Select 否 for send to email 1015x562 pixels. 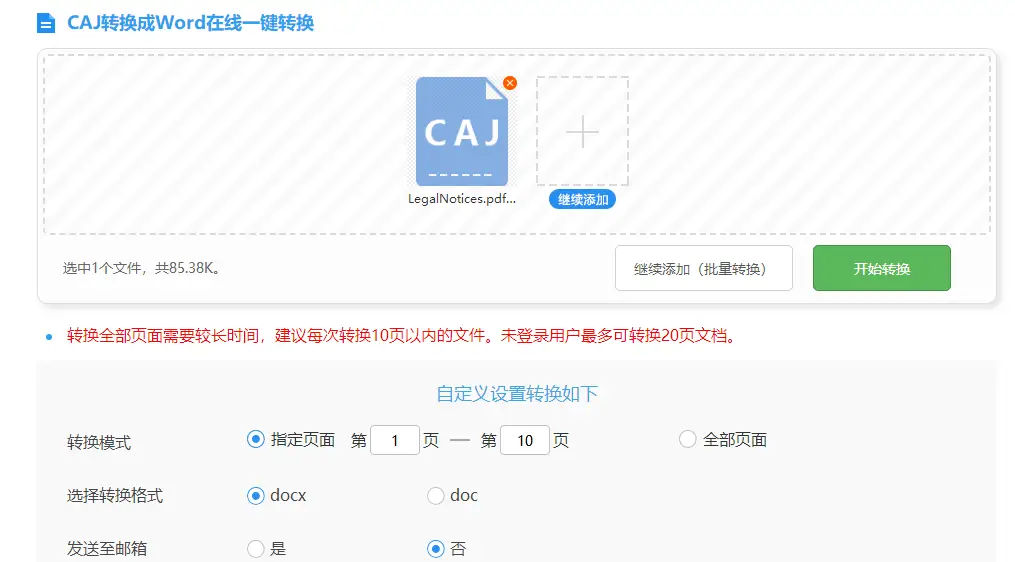coord(436,549)
